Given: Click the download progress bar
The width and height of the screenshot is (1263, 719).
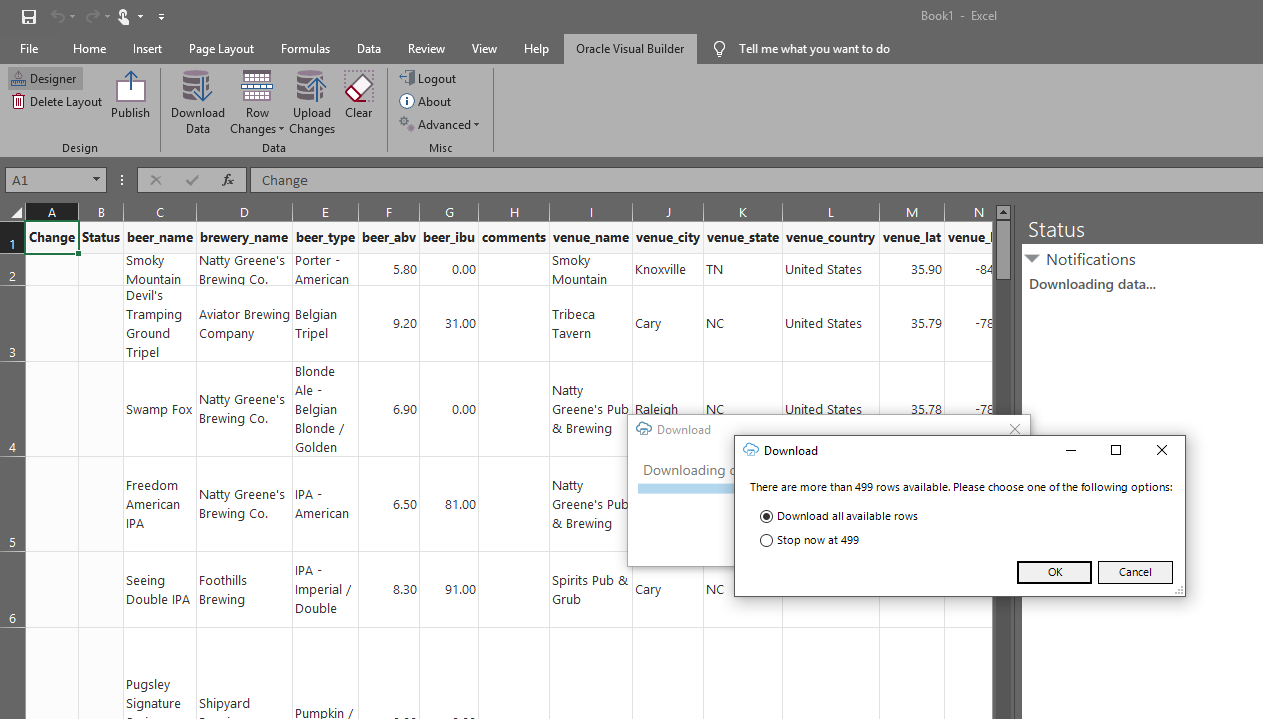Looking at the screenshot, I should pyautogui.click(x=687, y=488).
